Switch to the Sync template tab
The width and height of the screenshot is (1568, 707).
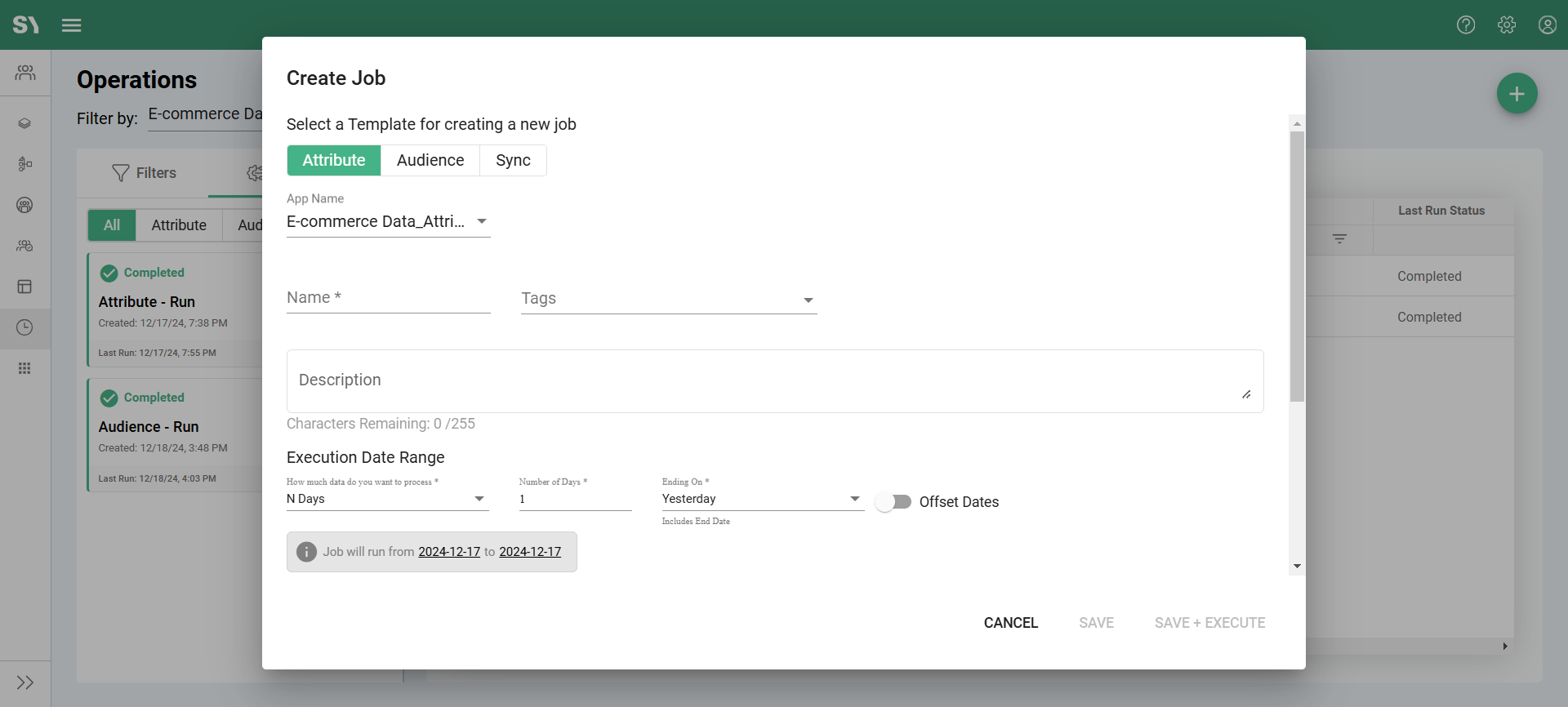(x=513, y=161)
